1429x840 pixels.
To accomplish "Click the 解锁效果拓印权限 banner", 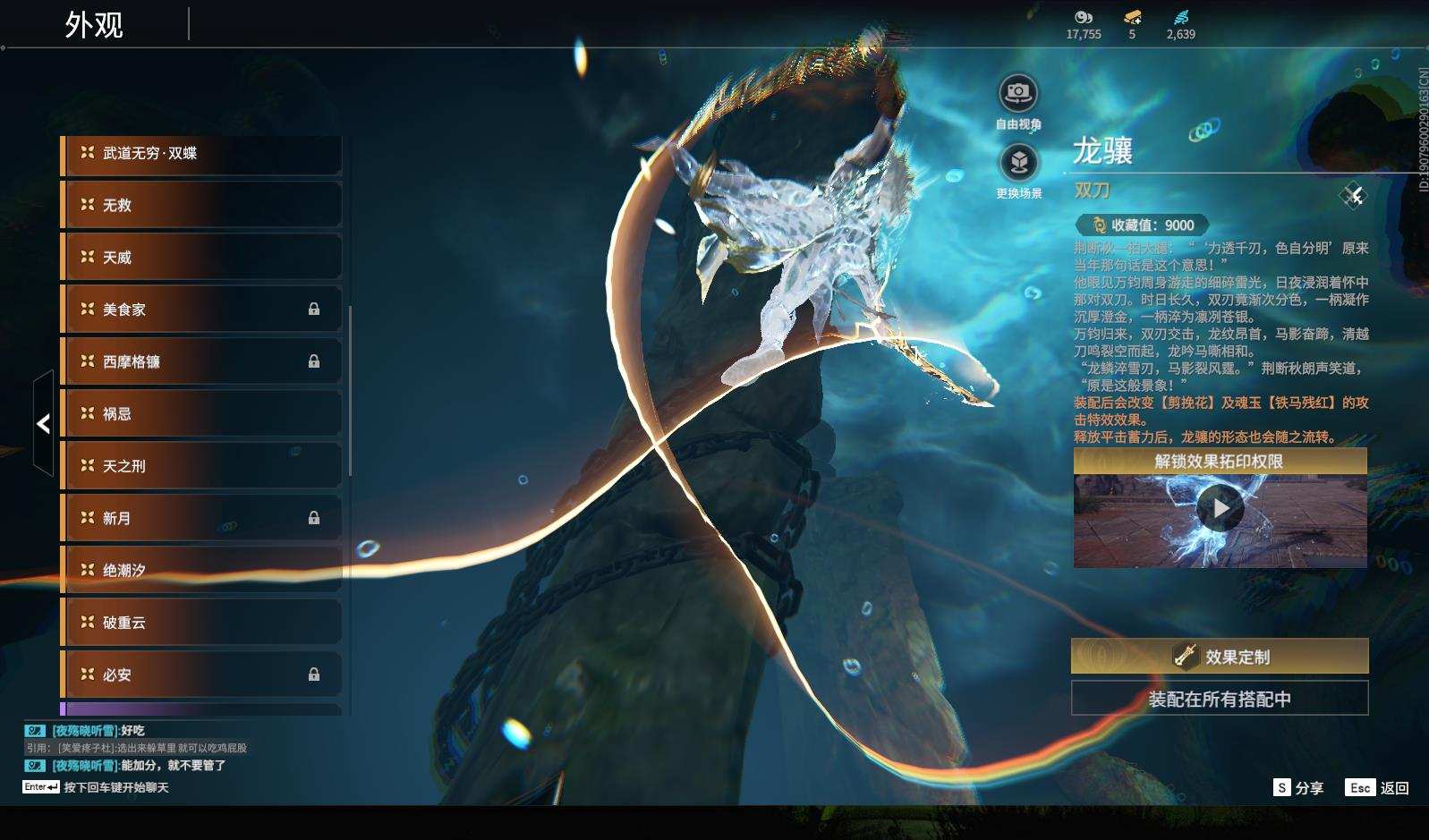I will tap(1221, 462).
